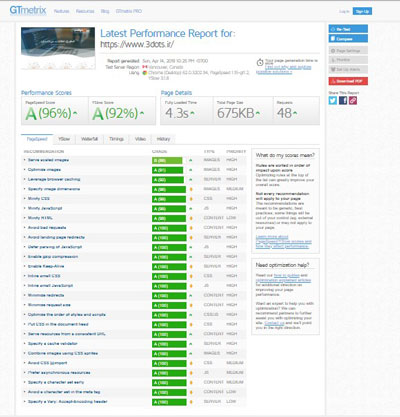Copy report link icon
This screenshot has width=400, height=417.
coord(353,100)
